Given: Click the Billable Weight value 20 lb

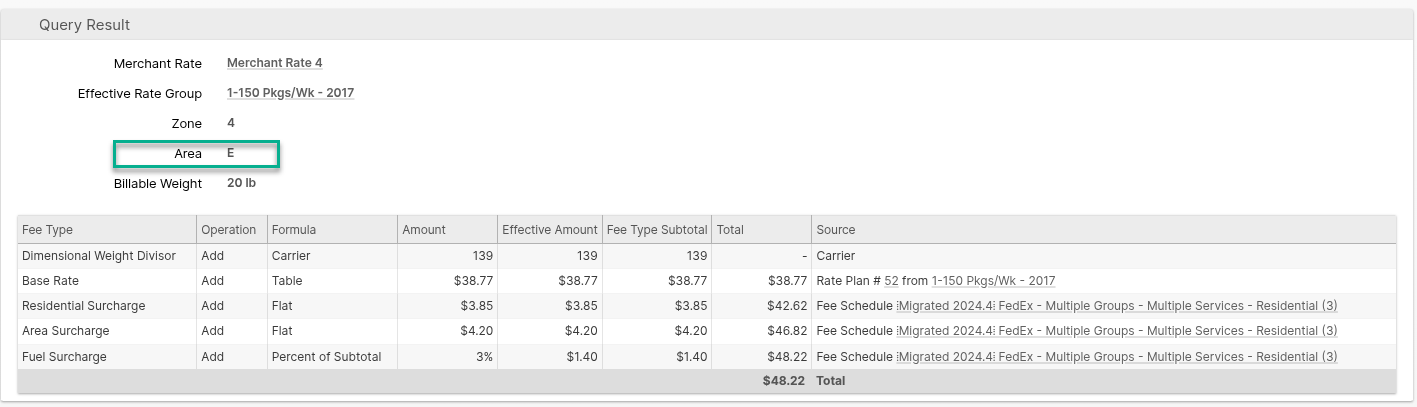Looking at the screenshot, I should click(x=242, y=183).
